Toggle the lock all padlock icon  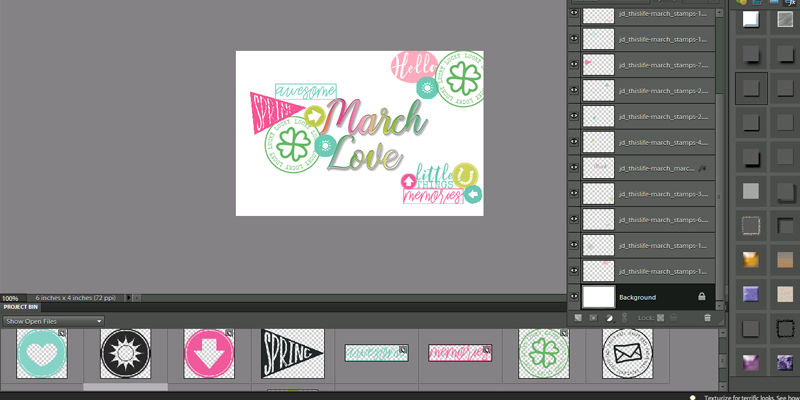pyautogui.click(x=673, y=317)
